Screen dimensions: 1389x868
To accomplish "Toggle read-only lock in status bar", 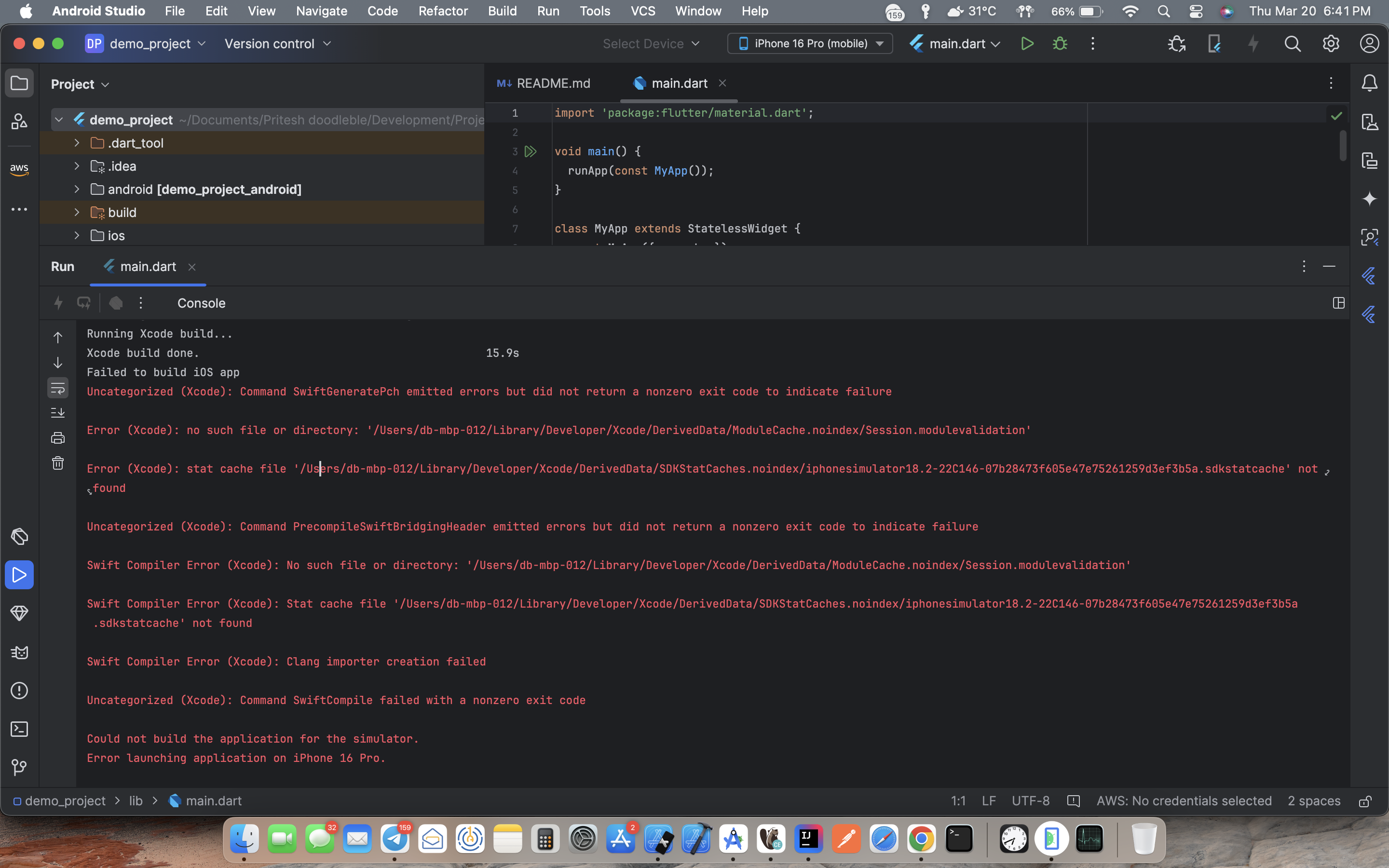I will (x=1365, y=801).
